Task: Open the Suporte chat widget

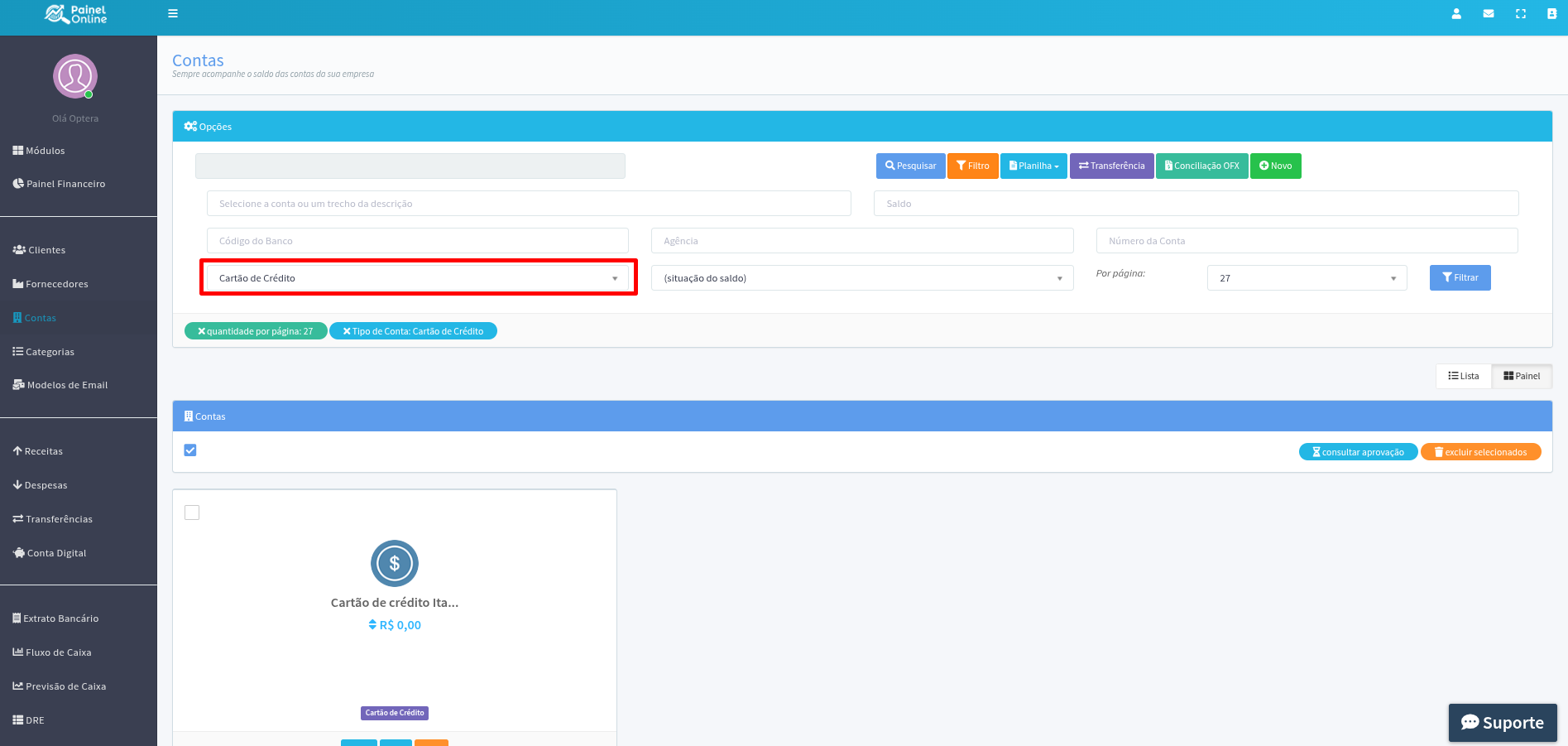Action: click(x=1503, y=722)
